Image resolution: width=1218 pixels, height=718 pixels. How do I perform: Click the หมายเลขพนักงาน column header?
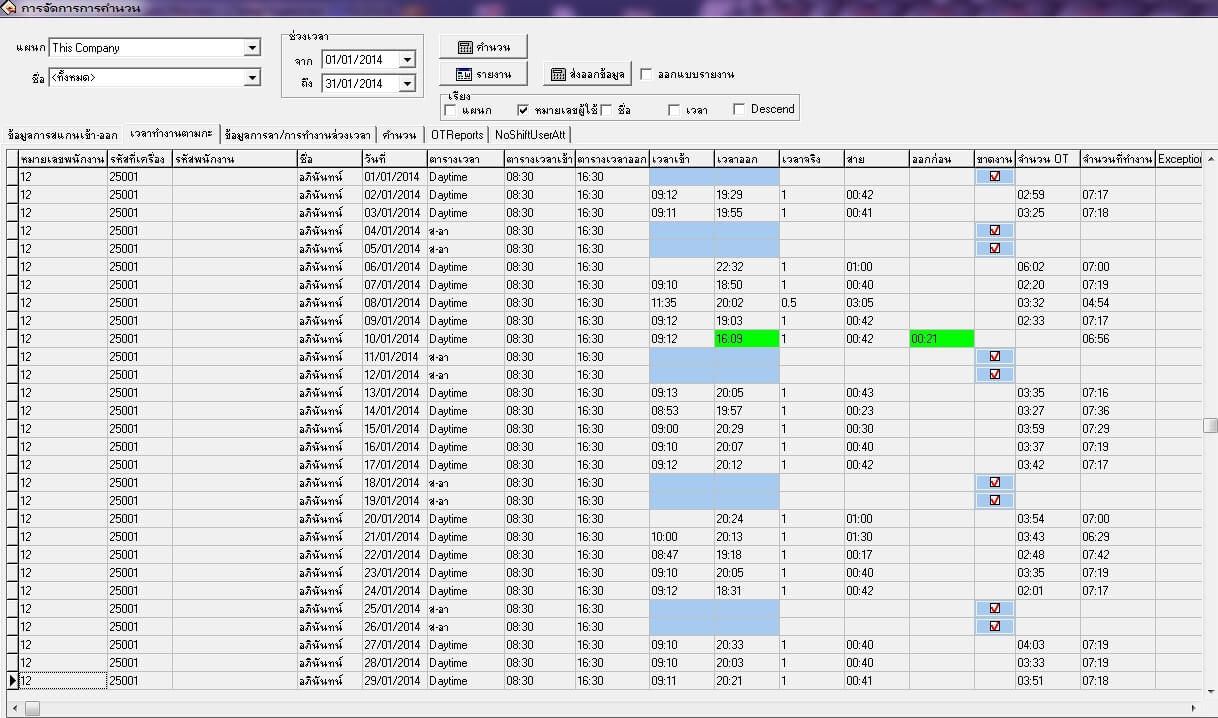[x=62, y=159]
